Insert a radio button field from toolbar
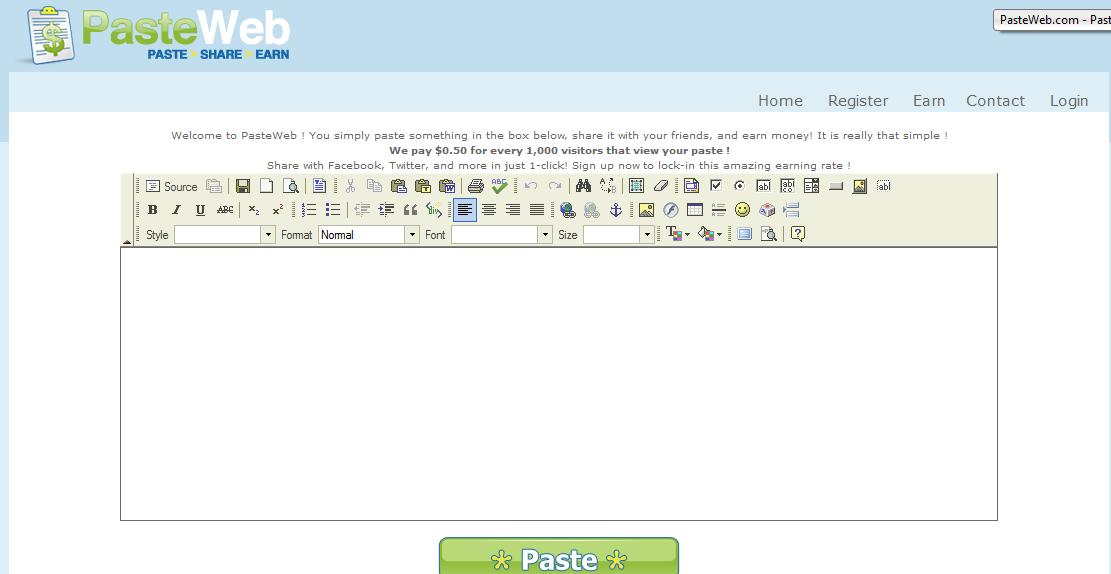1111x574 pixels. click(740, 186)
